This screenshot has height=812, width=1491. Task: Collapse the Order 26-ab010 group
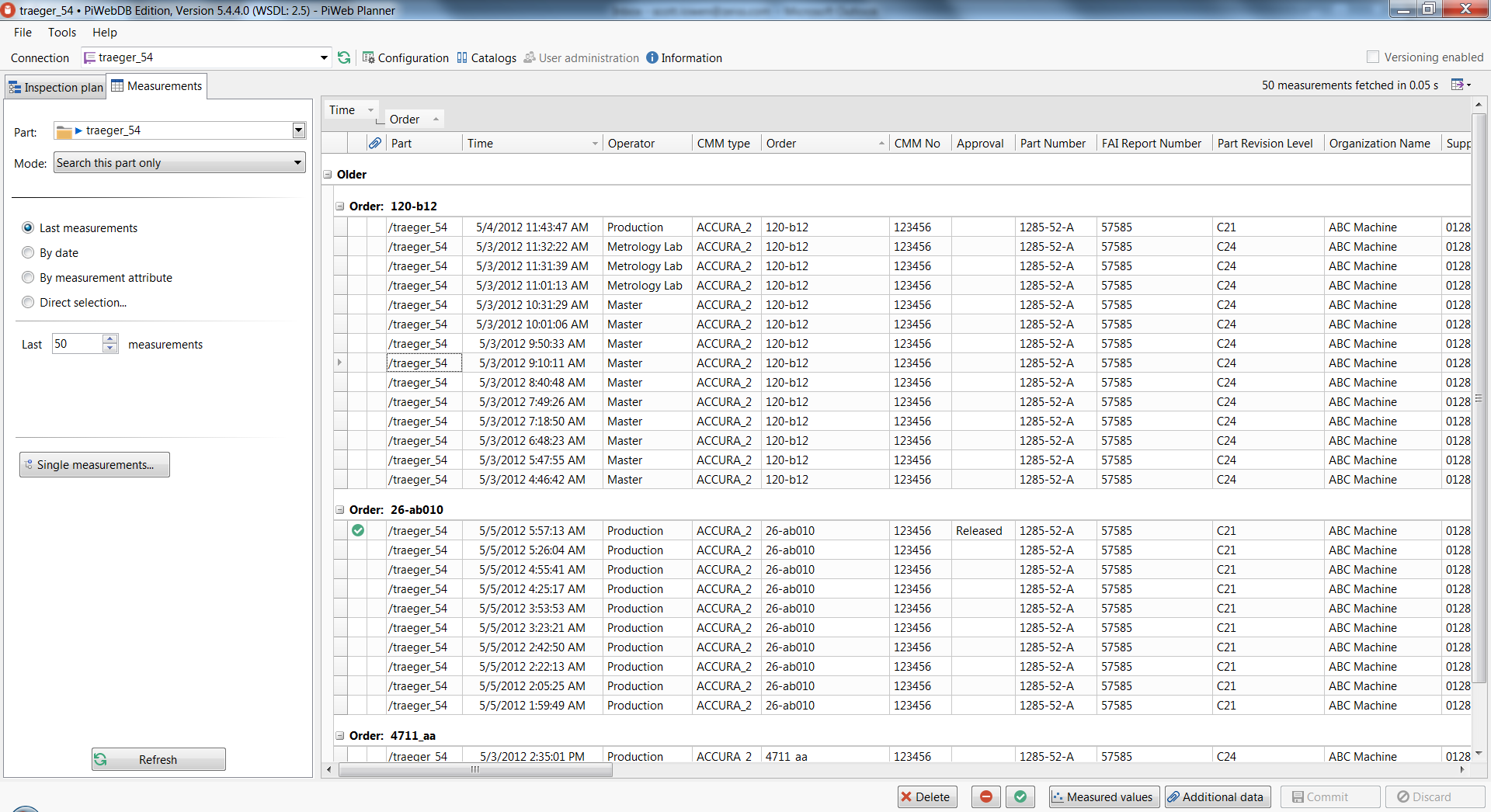pos(339,509)
